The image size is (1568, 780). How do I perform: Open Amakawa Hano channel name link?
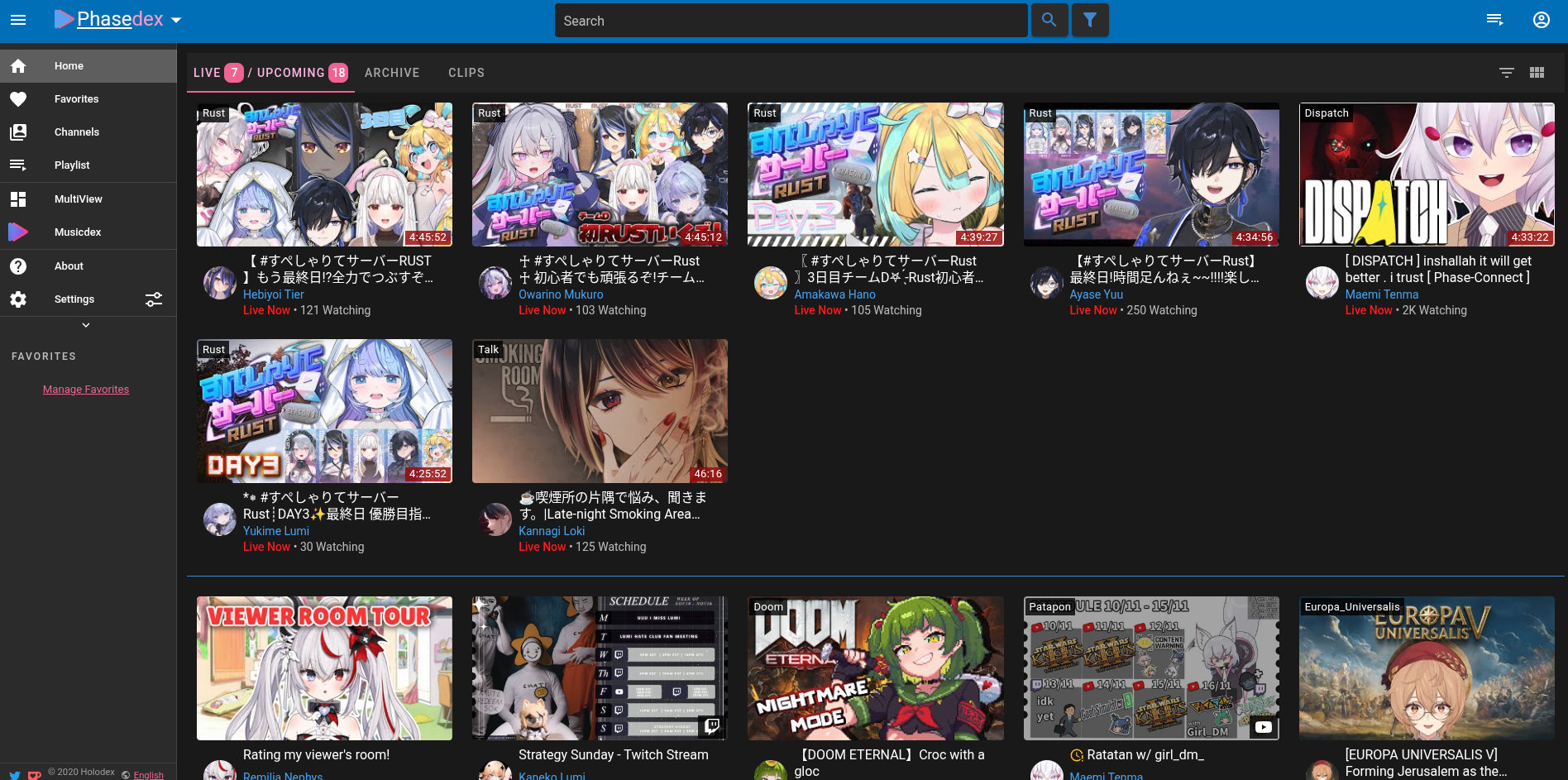pos(834,294)
